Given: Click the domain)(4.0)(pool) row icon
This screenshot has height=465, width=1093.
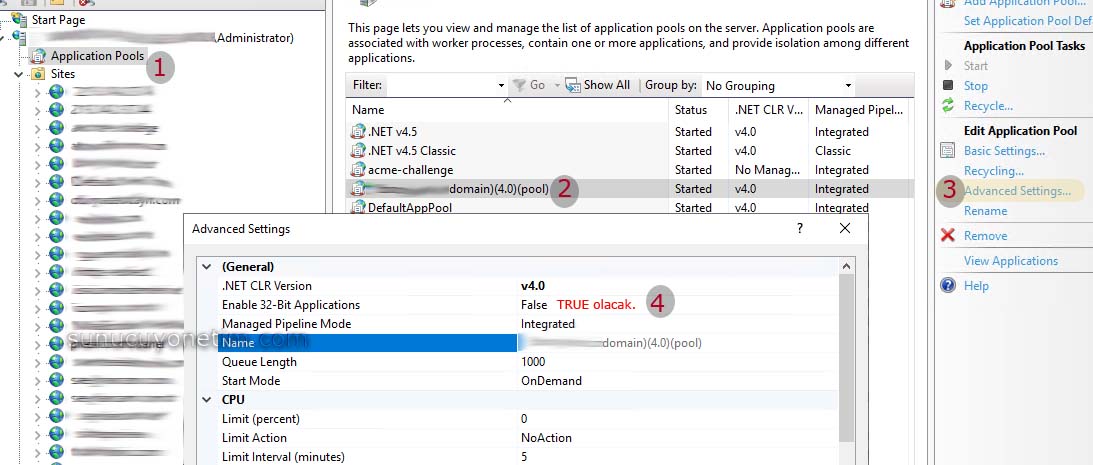Looking at the screenshot, I should click(358, 188).
